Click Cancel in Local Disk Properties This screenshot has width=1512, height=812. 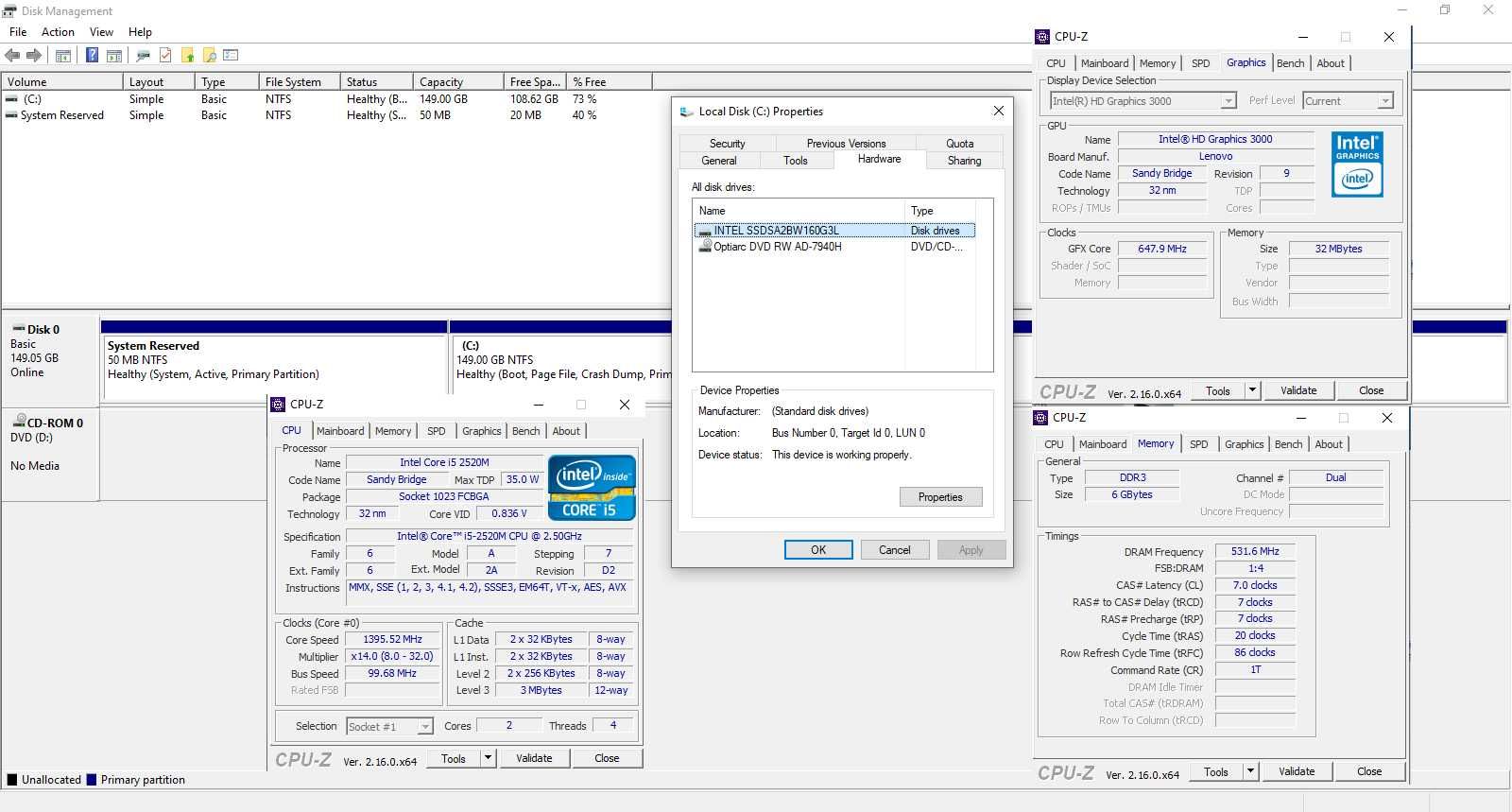coord(894,550)
